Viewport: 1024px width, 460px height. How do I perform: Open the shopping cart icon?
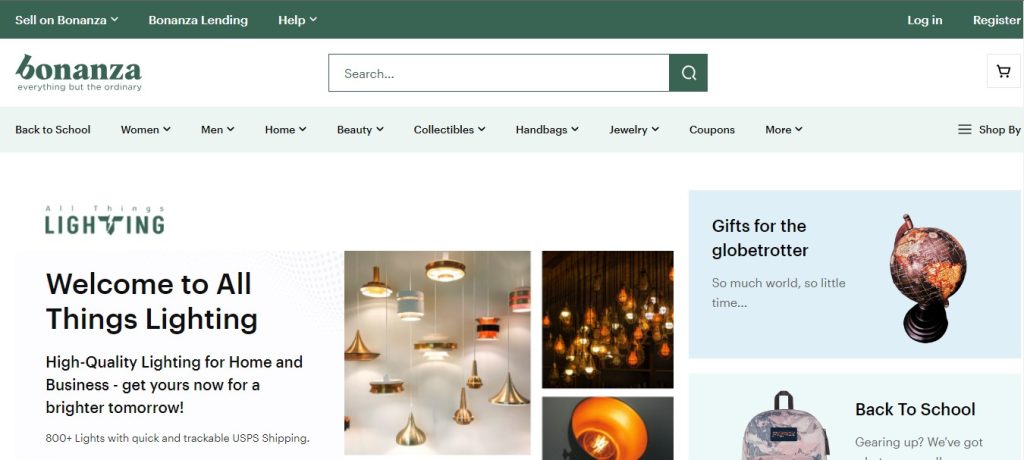[x=1003, y=71]
